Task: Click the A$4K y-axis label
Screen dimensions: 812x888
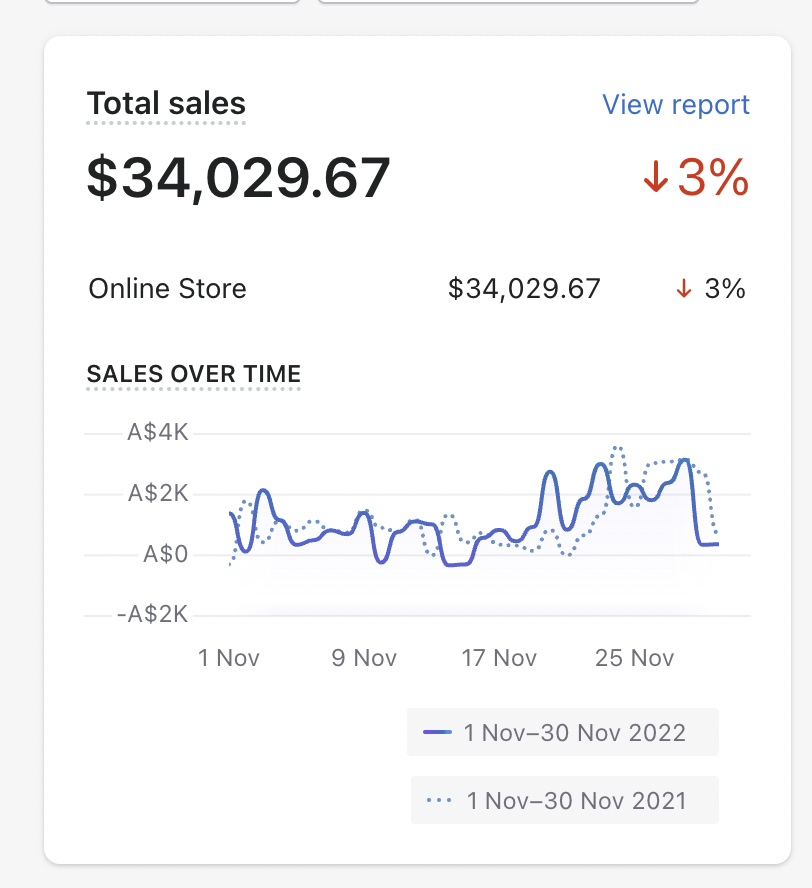Action: (x=158, y=433)
